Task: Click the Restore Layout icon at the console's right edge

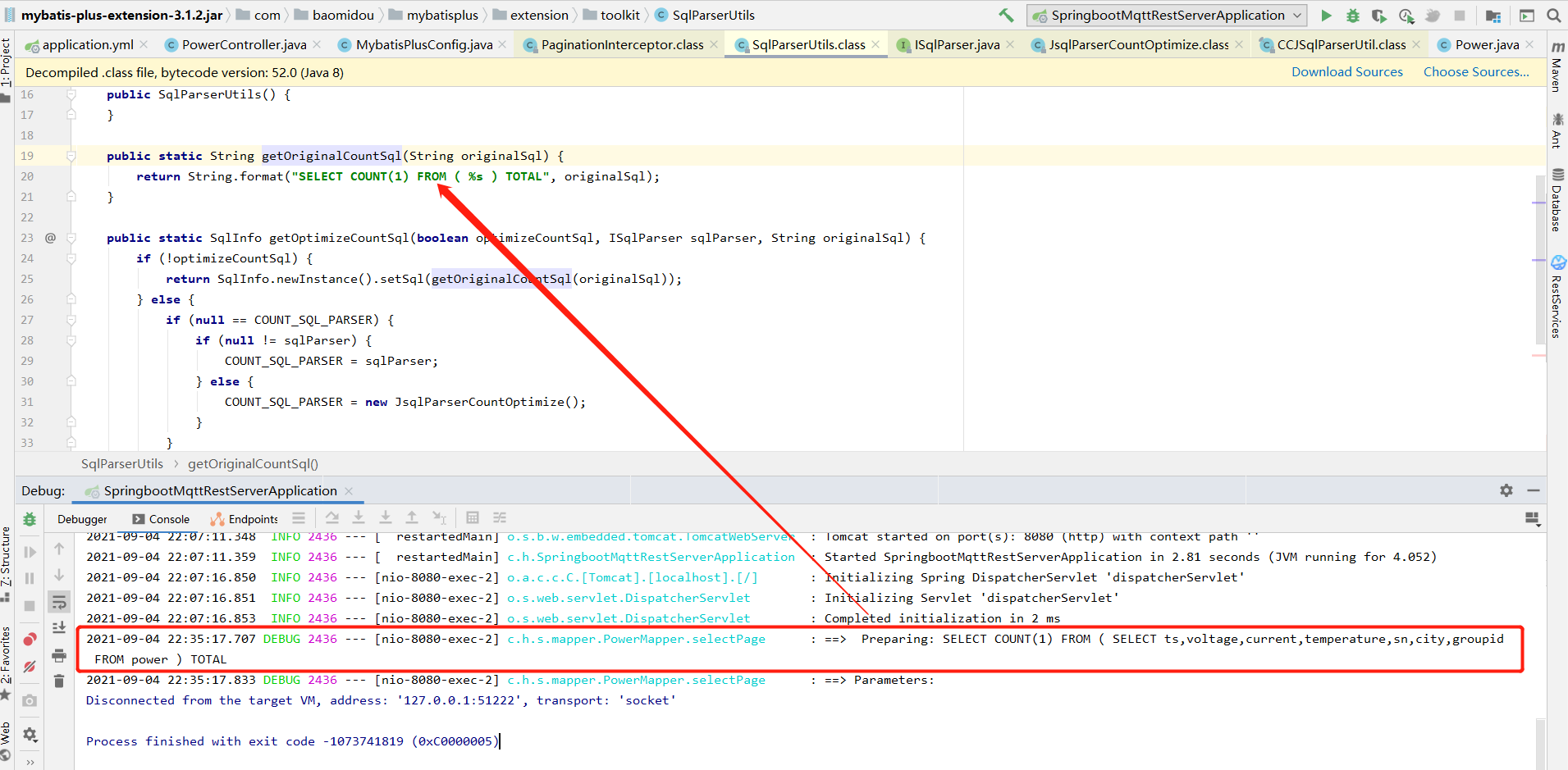Action: [x=1532, y=518]
